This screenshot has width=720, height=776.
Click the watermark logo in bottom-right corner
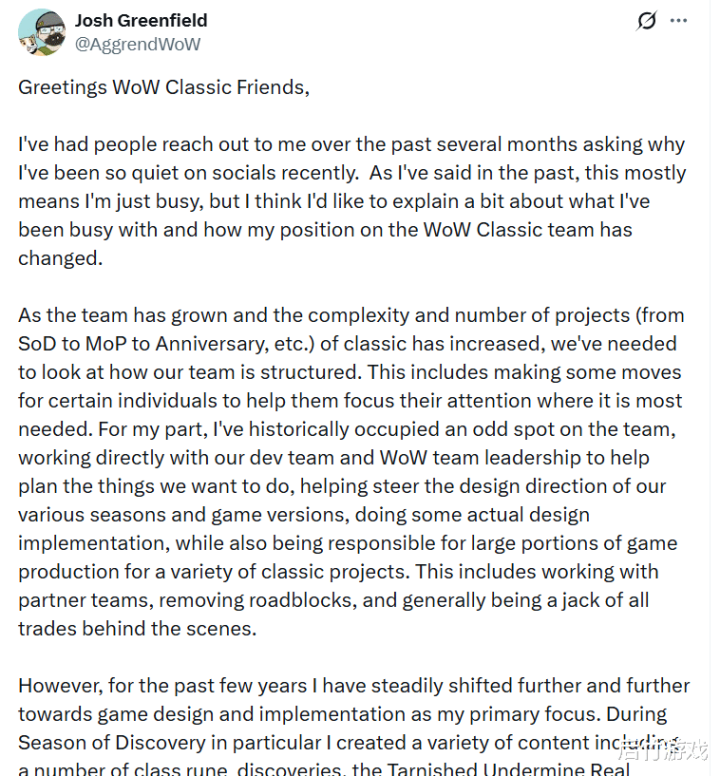[x=663, y=748]
